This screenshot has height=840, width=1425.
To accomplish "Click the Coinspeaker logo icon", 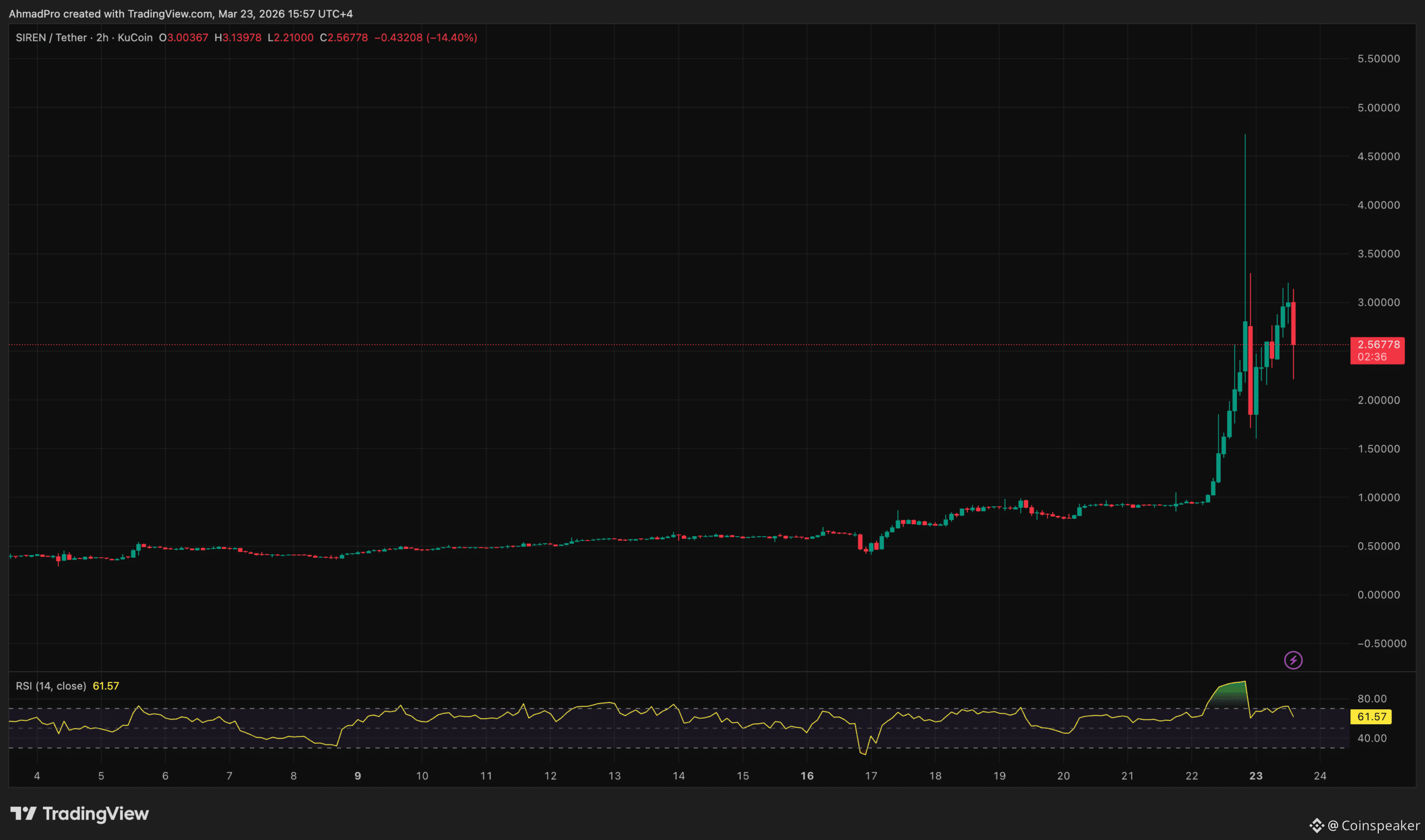I will (1316, 826).
